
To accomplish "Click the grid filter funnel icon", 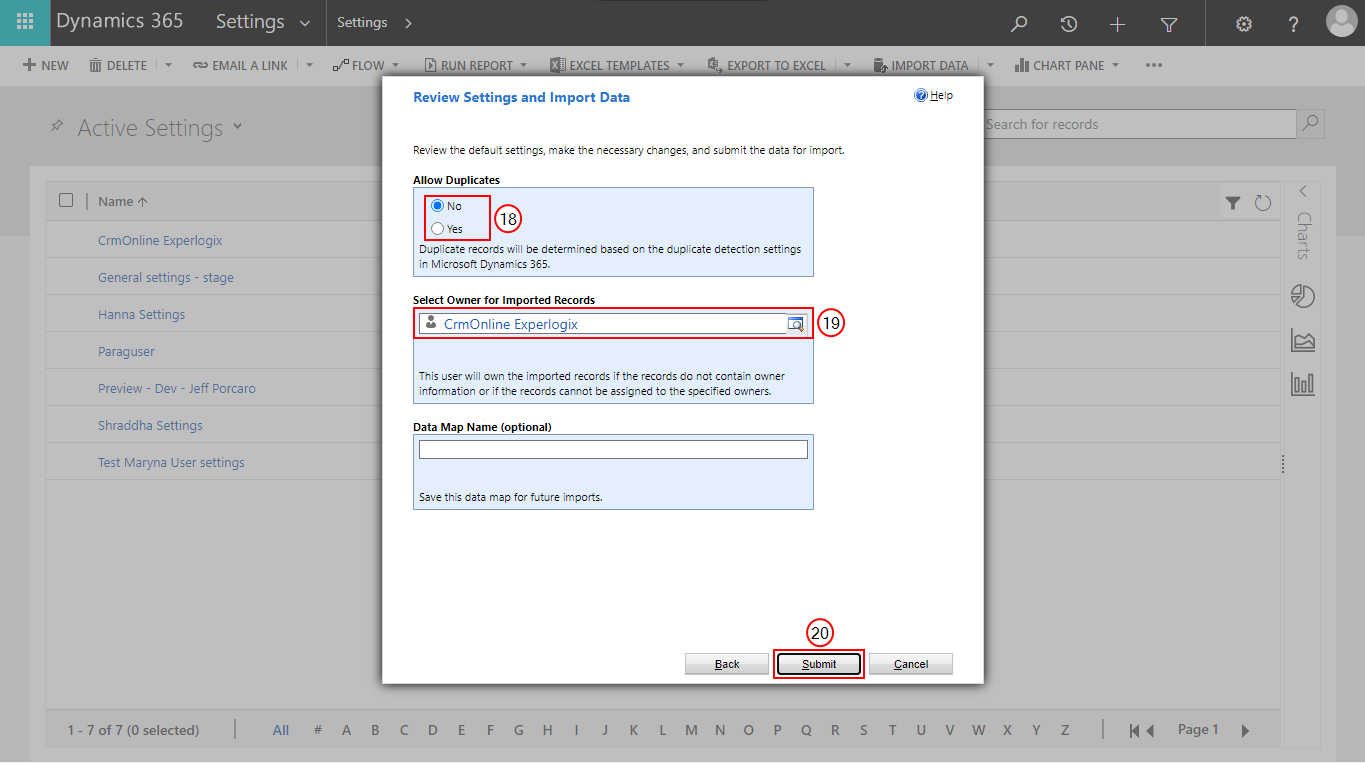I will point(1233,203).
